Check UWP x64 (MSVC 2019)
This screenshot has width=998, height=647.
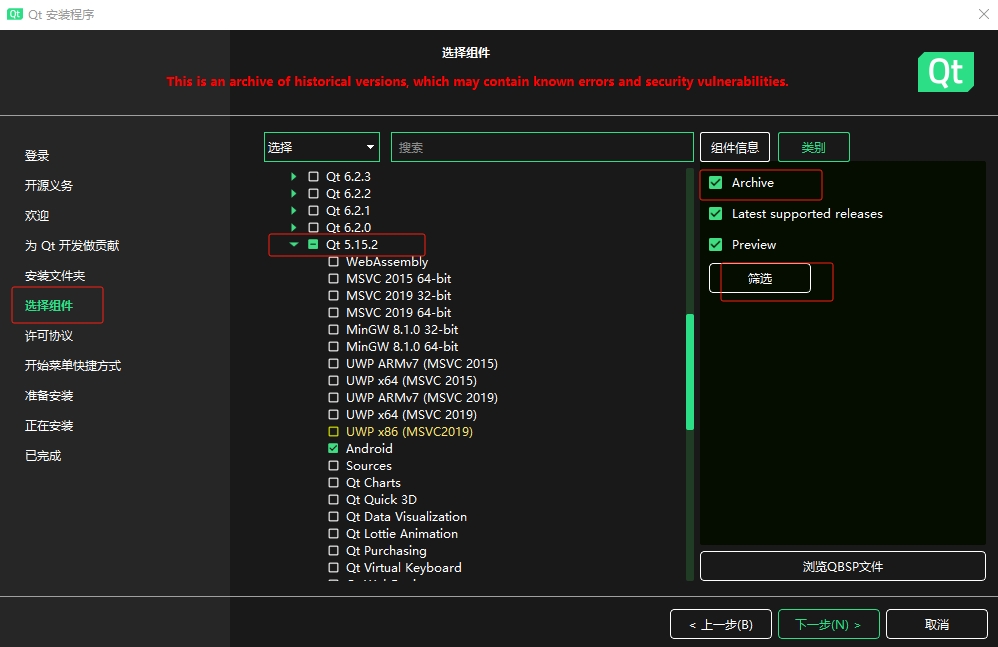coord(333,415)
